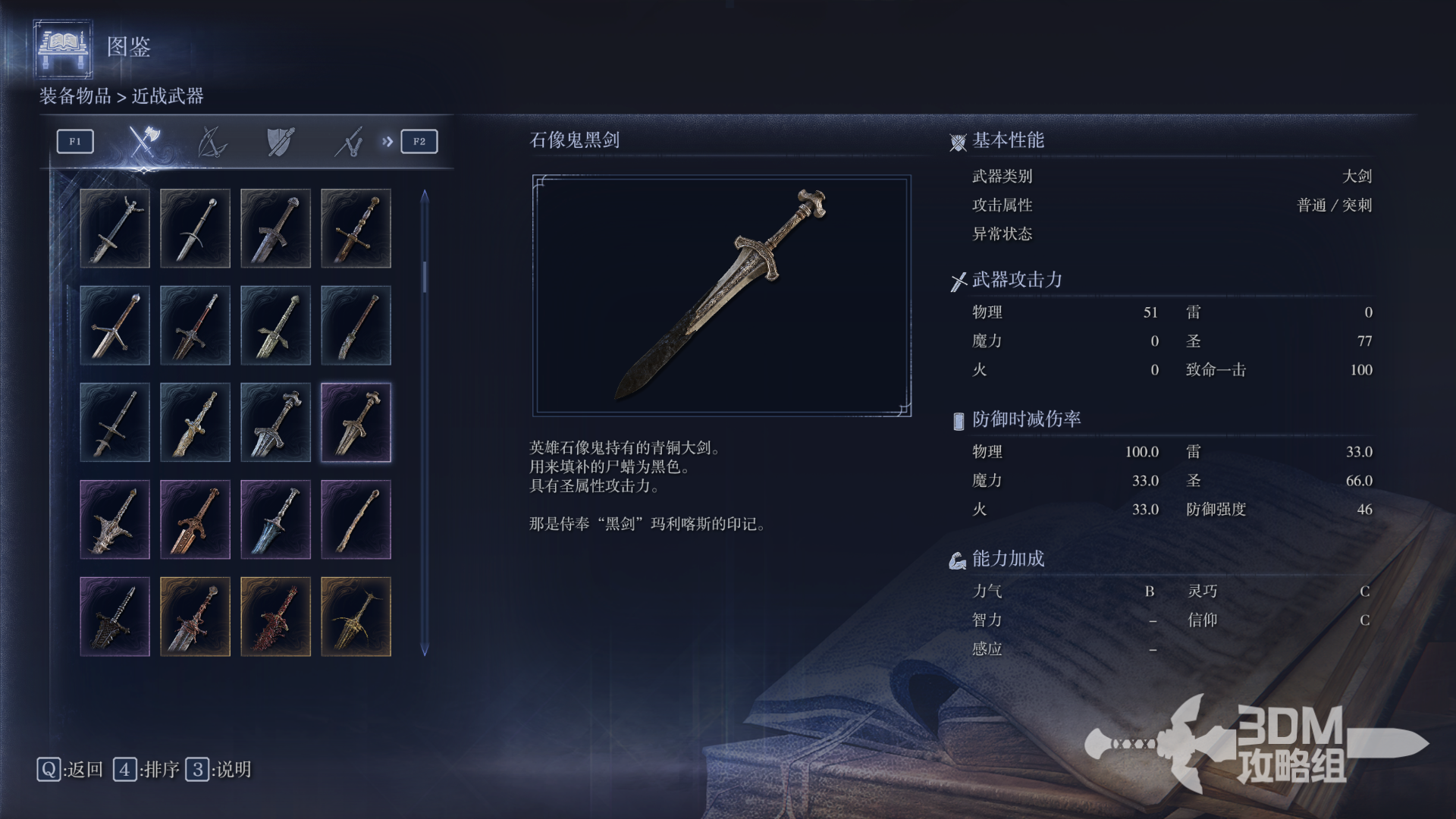Click the F2 next category button
The width and height of the screenshot is (1456, 819).
tap(419, 141)
